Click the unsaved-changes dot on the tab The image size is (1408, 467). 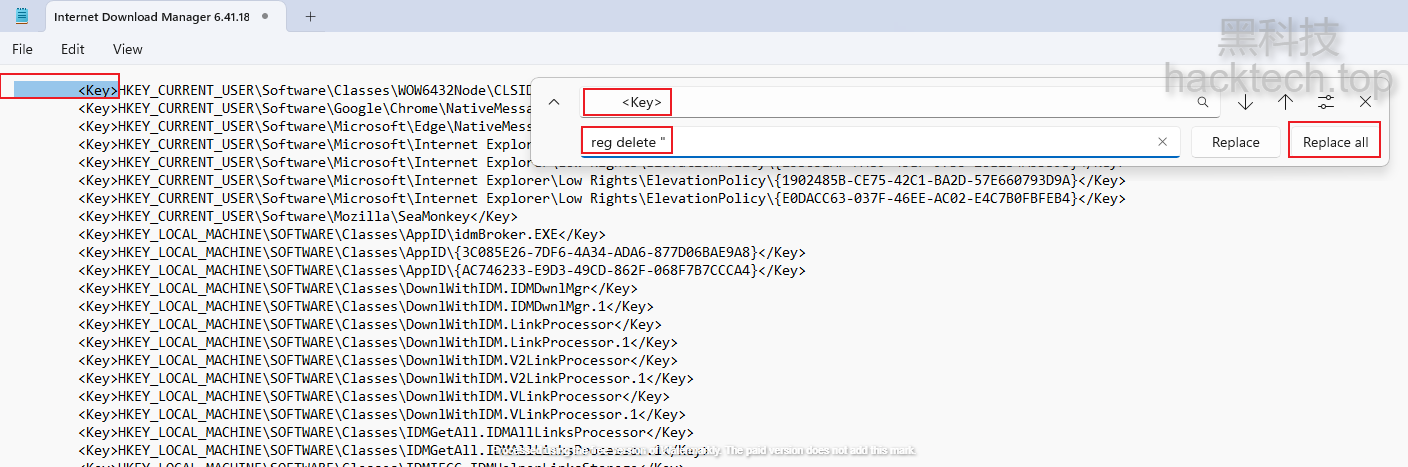click(x=264, y=17)
